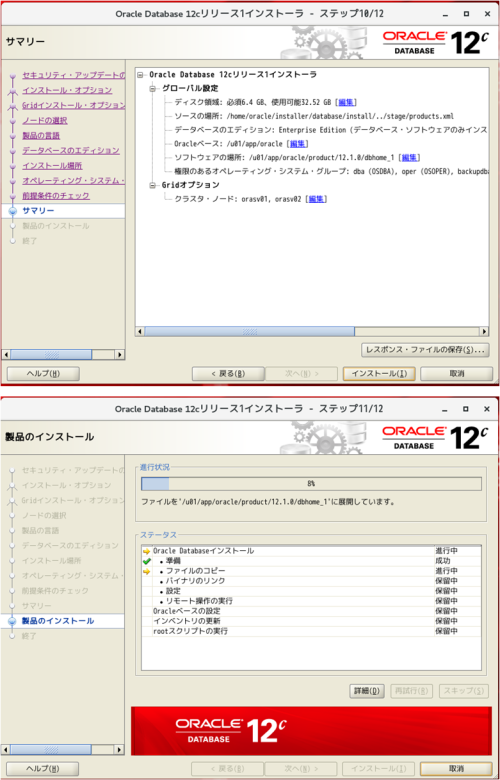Collapse the グローバル設定 tree node
Viewport: 500px width, 780px height.
pyautogui.click(x=153, y=89)
